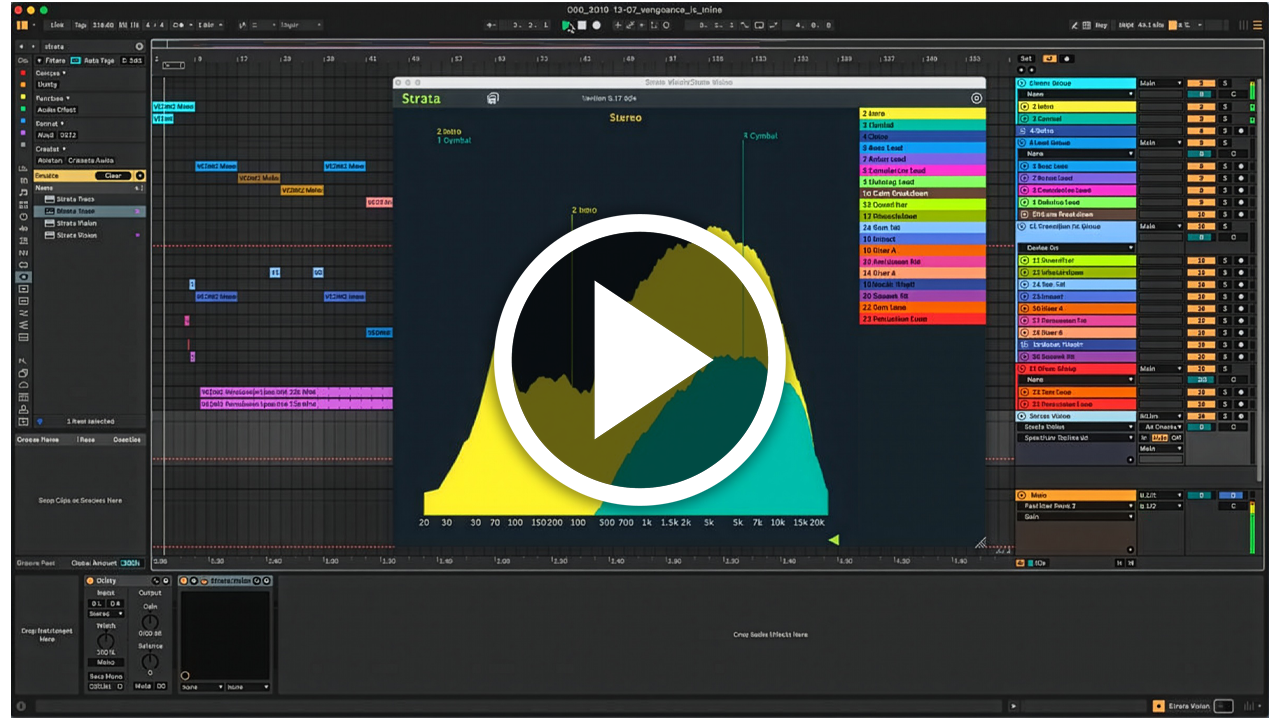
Task: Toggle the Mono button in the Utility device
Action: 105,662
